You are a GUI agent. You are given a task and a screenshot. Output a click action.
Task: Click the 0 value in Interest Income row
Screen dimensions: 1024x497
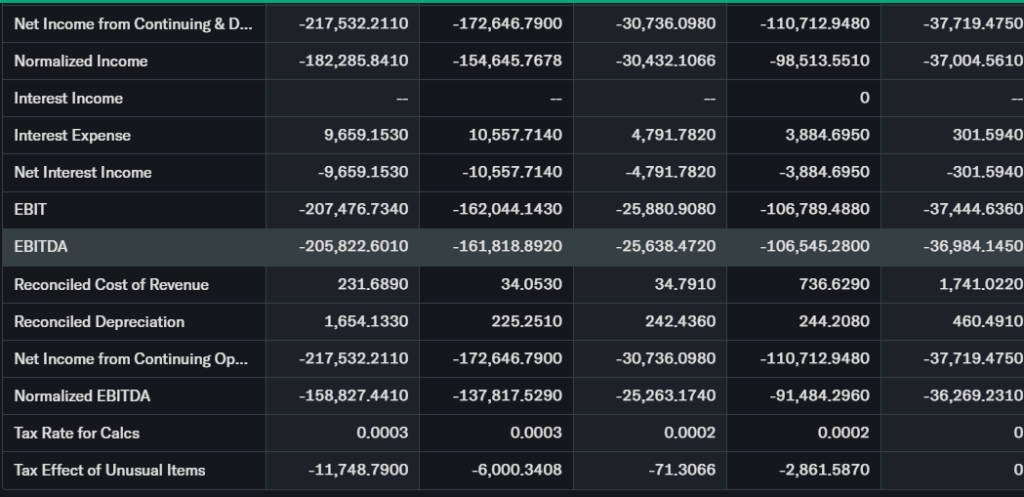tap(864, 98)
